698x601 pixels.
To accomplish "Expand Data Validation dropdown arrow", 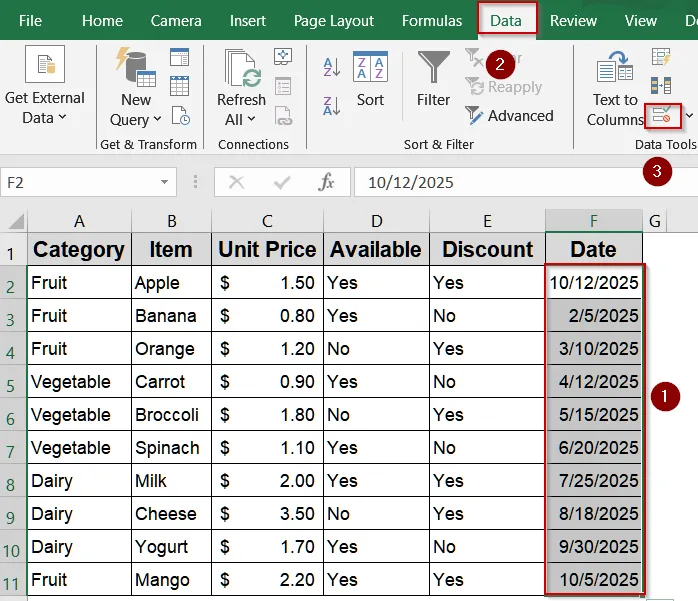I will pyautogui.click(x=689, y=116).
